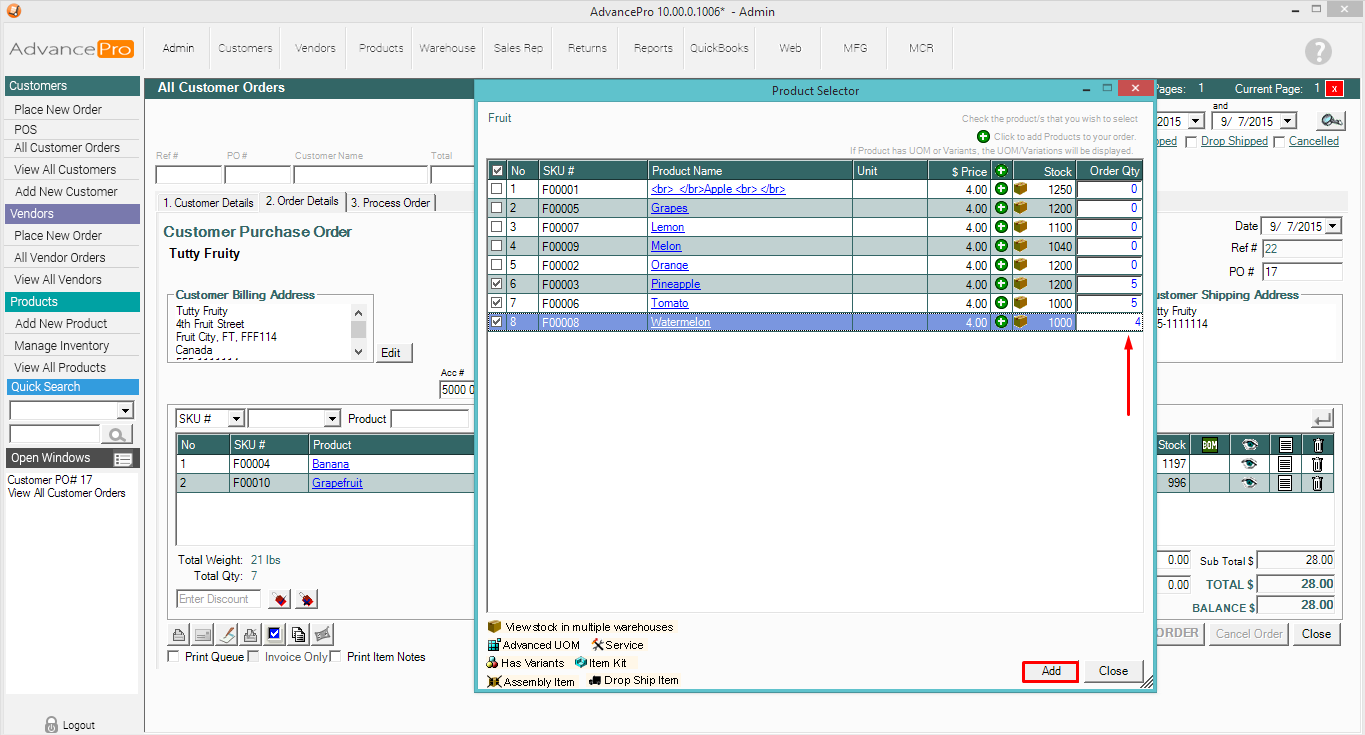Image resolution: width=1365 pixels, height=735 pixels.
Task: Delete the Banana line item
Action: point(1317,464)
